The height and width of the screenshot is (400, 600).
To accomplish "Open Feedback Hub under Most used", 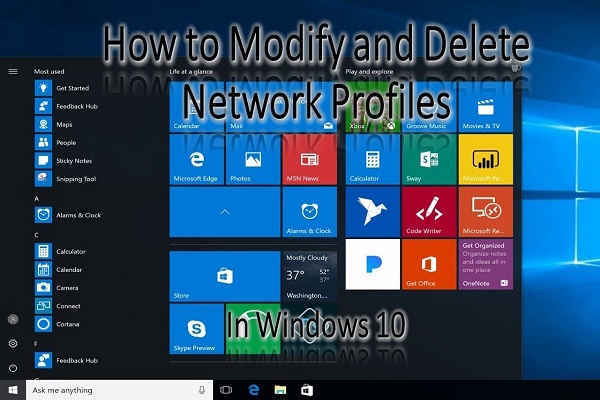I will pos(67,106).
